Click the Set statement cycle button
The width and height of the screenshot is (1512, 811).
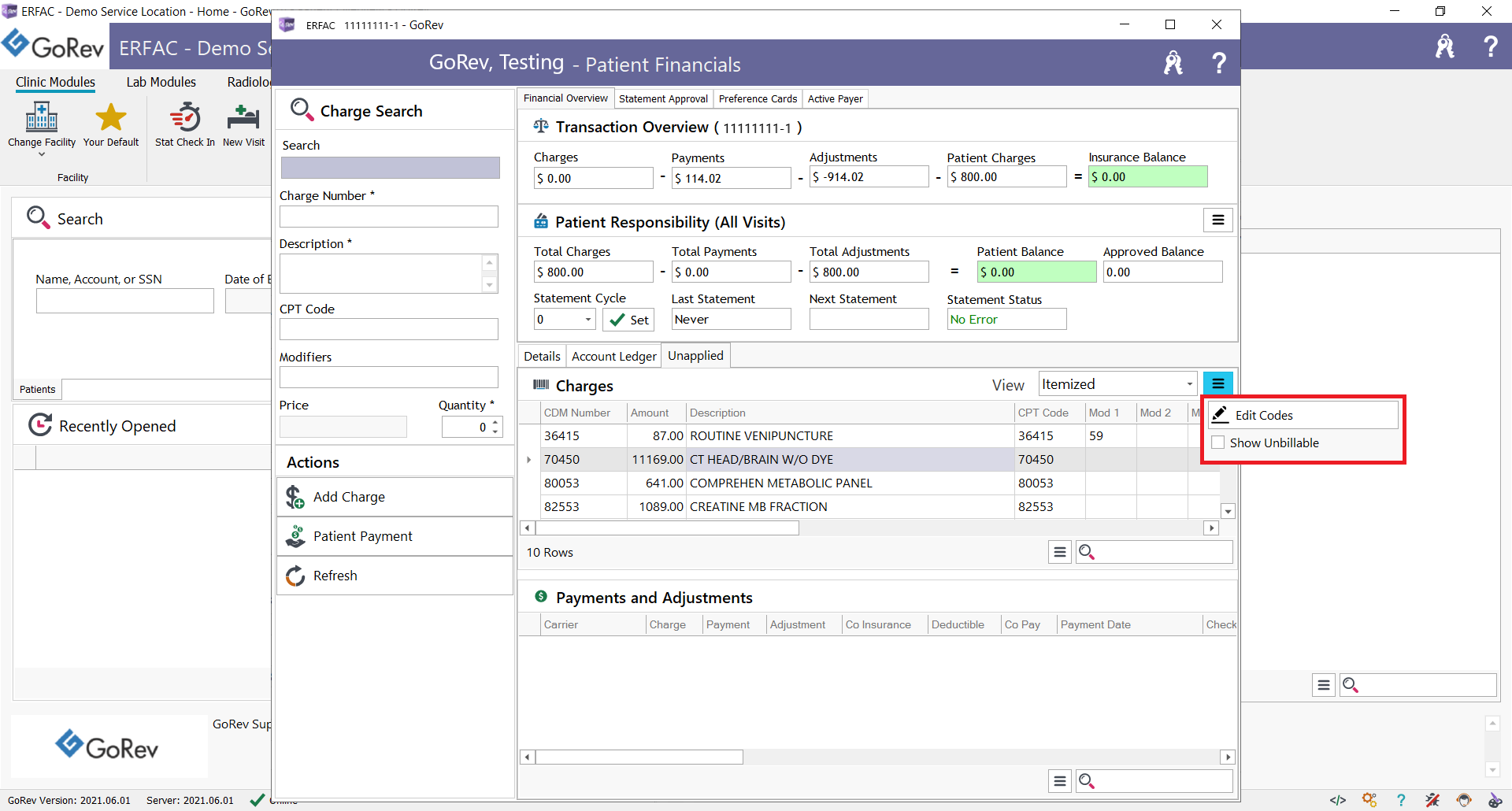(628, 320)
